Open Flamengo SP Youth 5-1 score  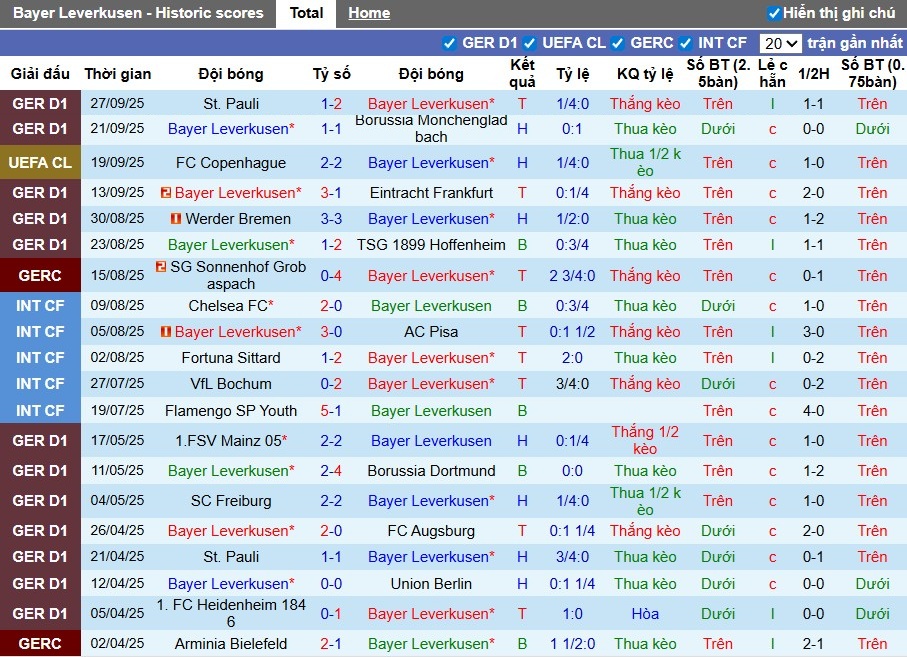pos(331,411)
